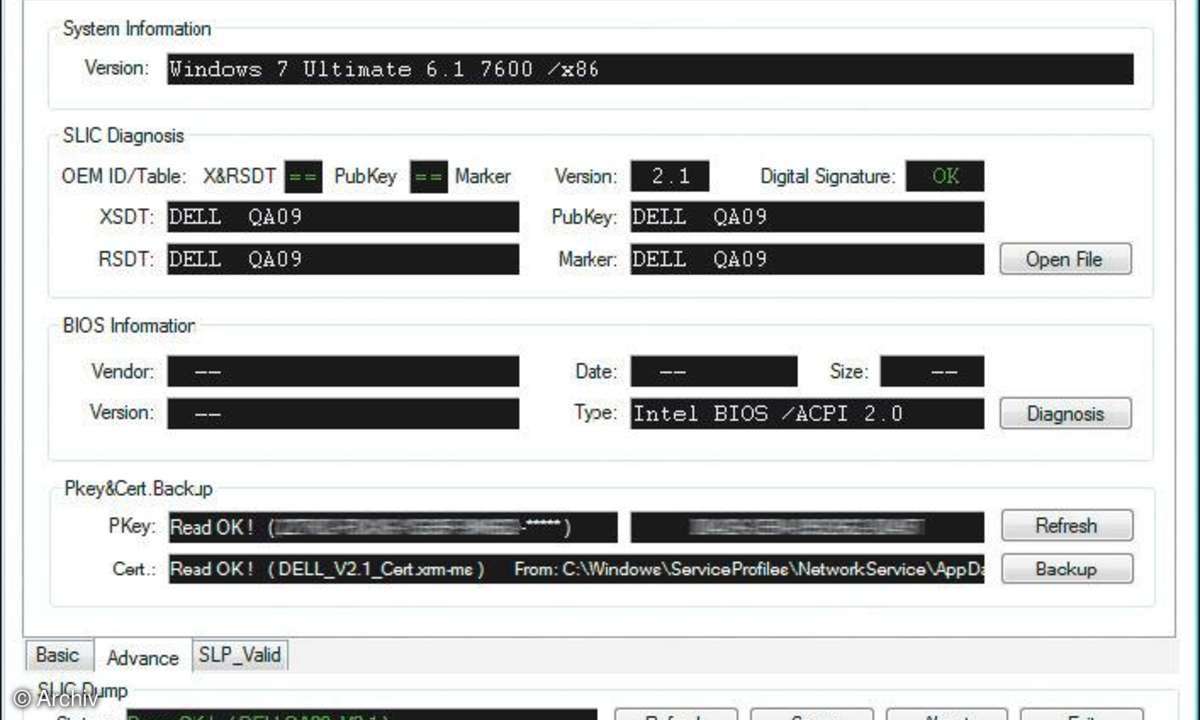The image size is (1200, 720).
Task: Click the PubKey field showing DELL QA09
Action: tap(807, 217)
